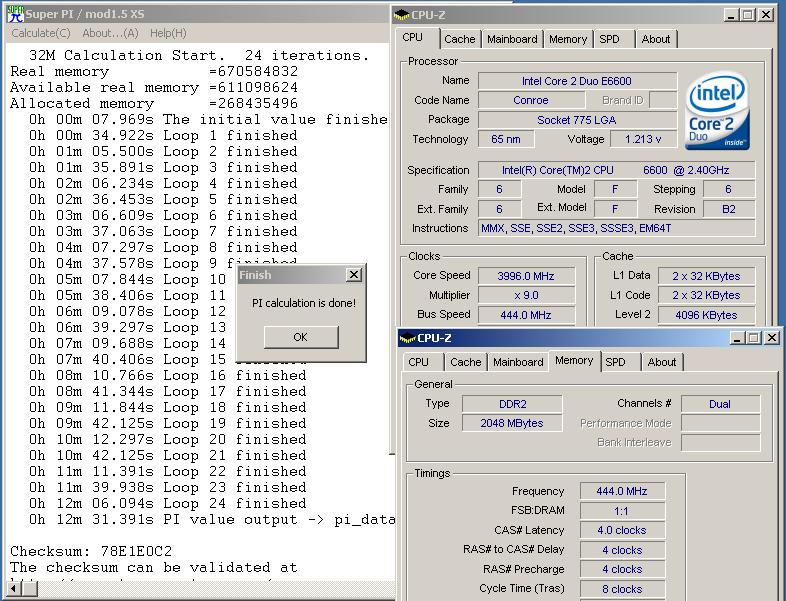Maximize the top CPU-Z window

click(748, 15)
